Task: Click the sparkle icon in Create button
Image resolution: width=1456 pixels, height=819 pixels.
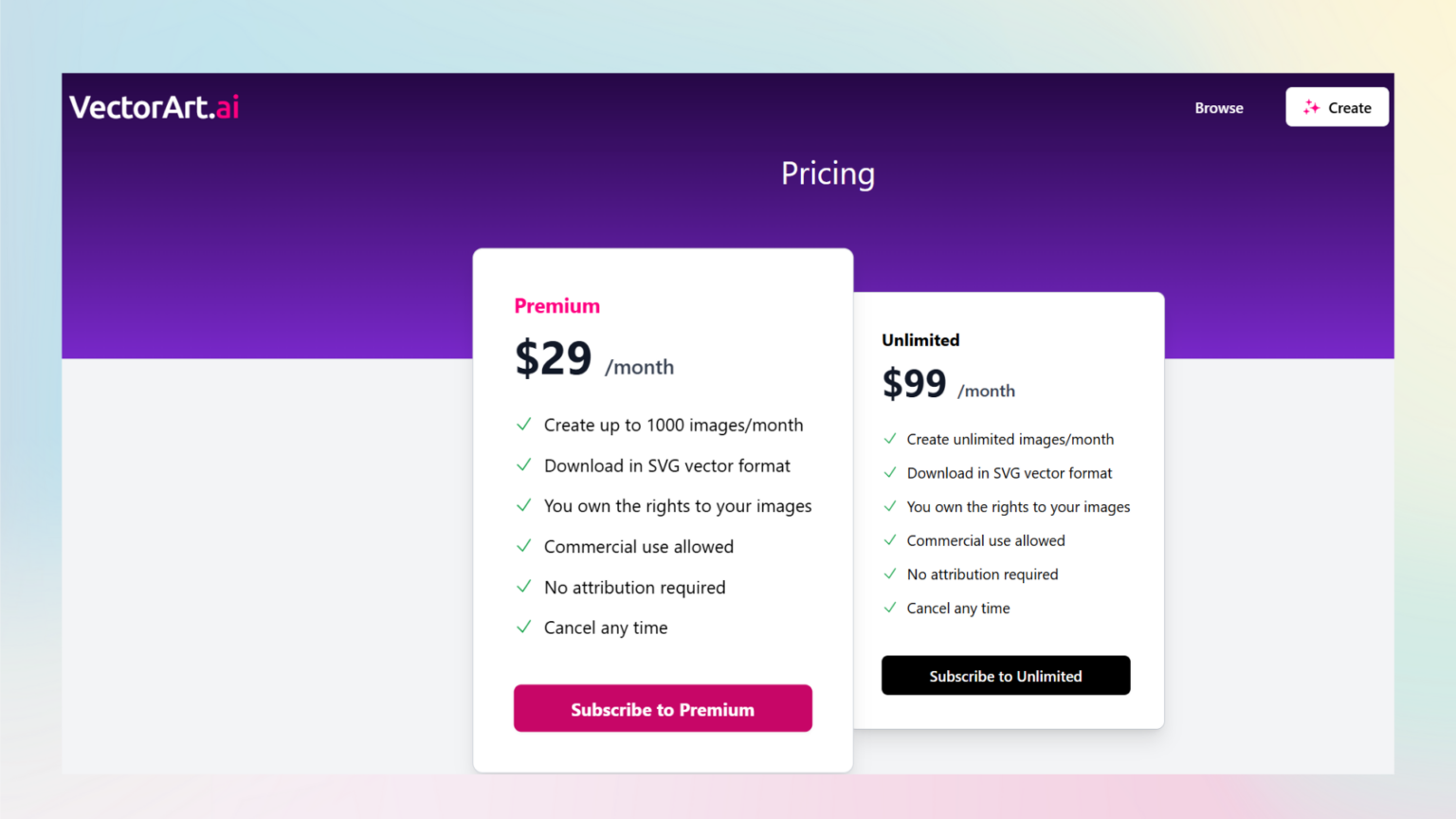Action: [x=1311, y=107]
